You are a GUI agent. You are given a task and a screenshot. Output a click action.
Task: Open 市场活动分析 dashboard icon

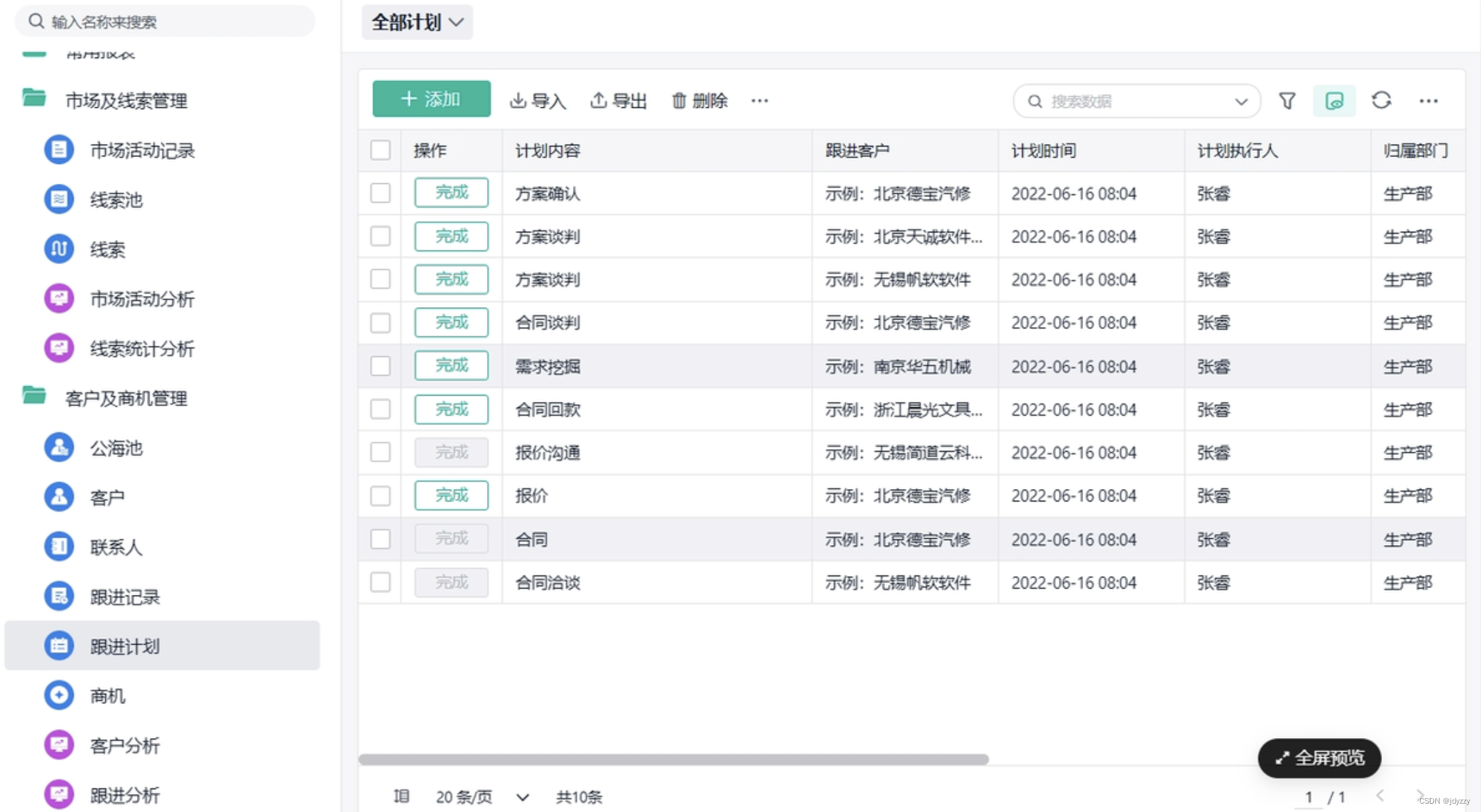point(59,299)
